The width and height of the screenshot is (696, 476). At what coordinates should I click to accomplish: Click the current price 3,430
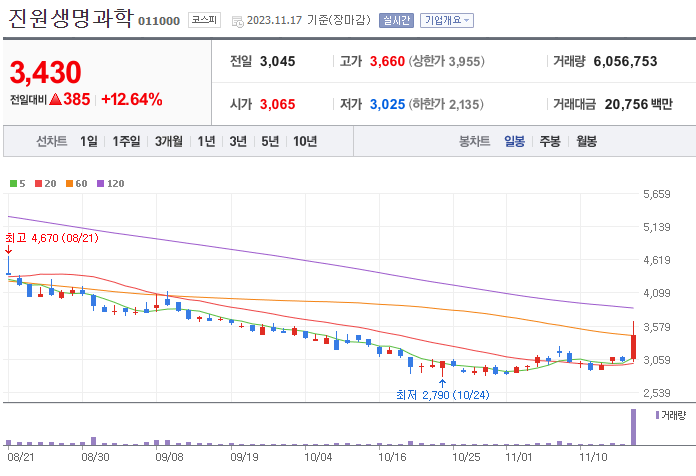pos(46,72)
